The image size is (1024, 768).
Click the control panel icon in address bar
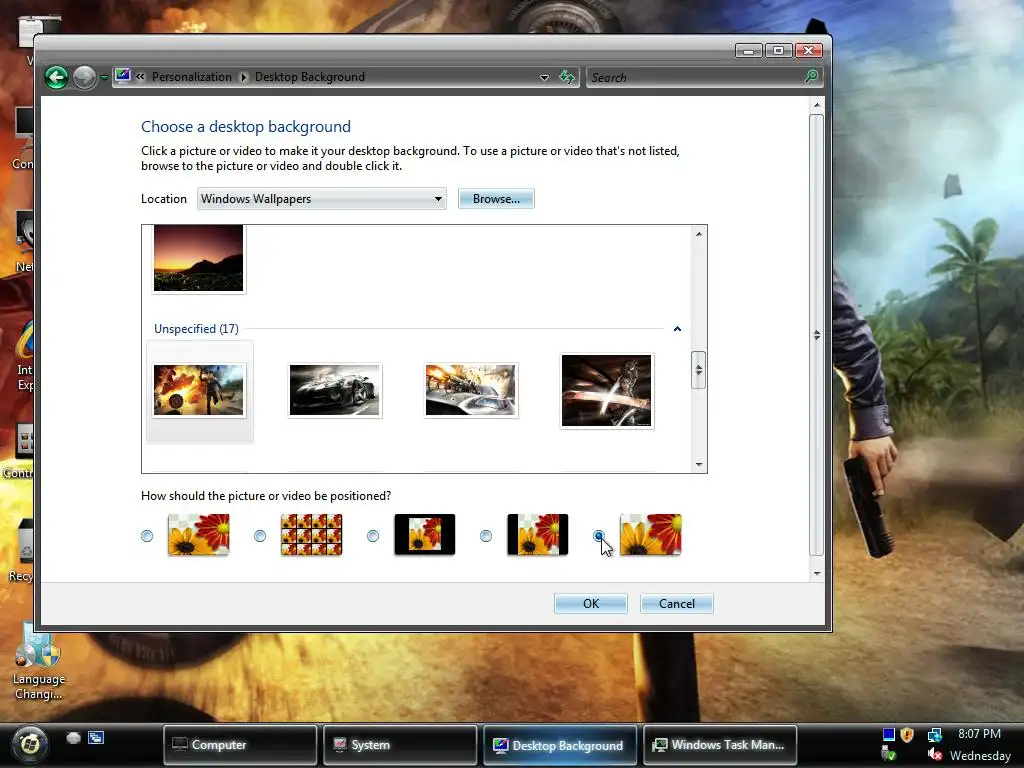click(123, 76)
